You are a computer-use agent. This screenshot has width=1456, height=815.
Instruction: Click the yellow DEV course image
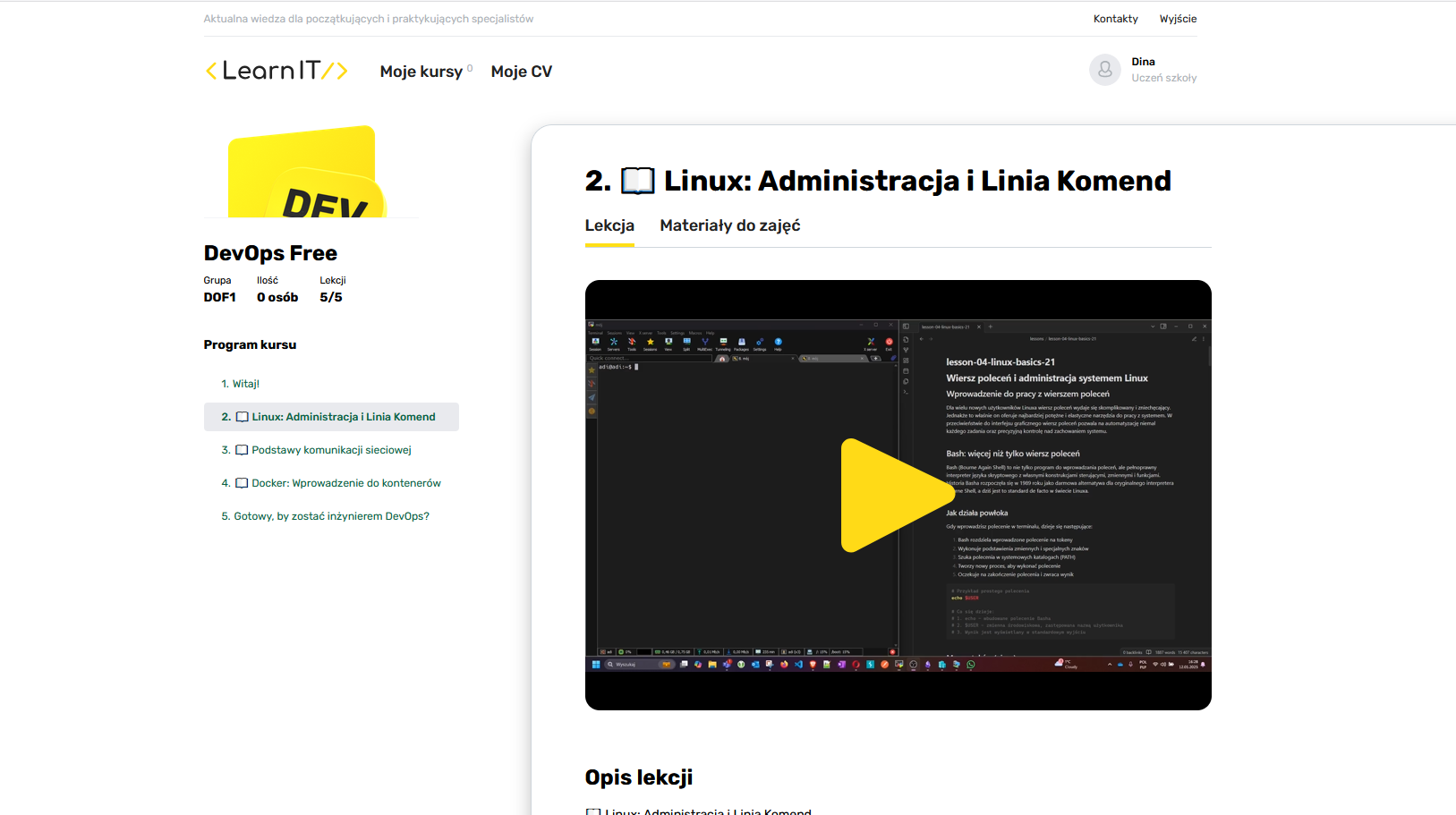[306, 174]
